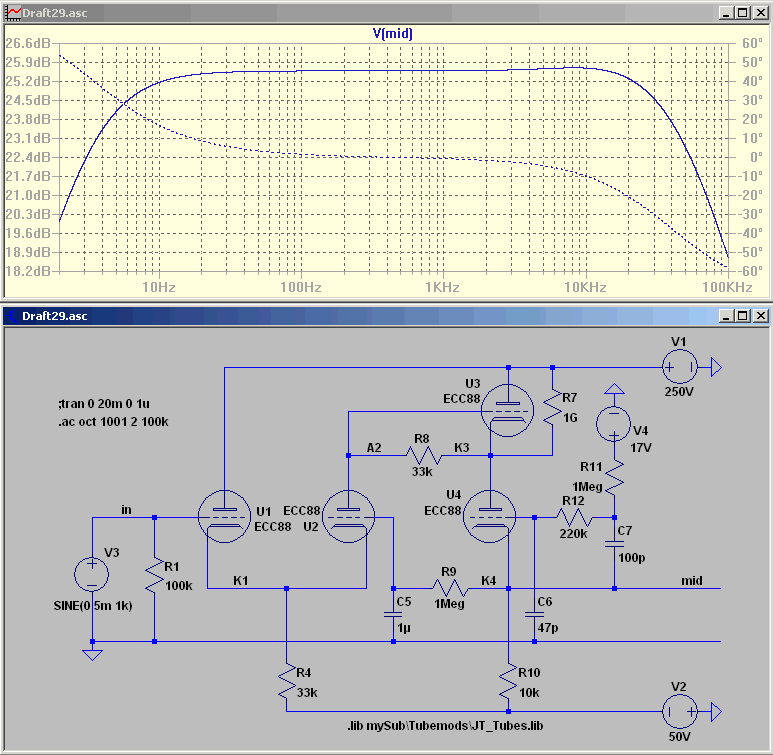This screenshot has height=755, width=773.
Task: Click the ground symbol below V3
Action: pos(92,654)
